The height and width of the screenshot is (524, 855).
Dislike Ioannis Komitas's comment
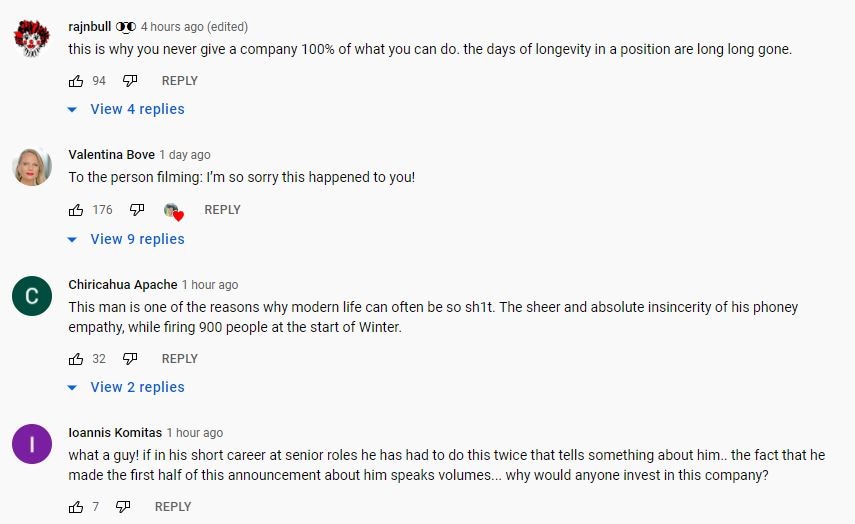[123, 507]
